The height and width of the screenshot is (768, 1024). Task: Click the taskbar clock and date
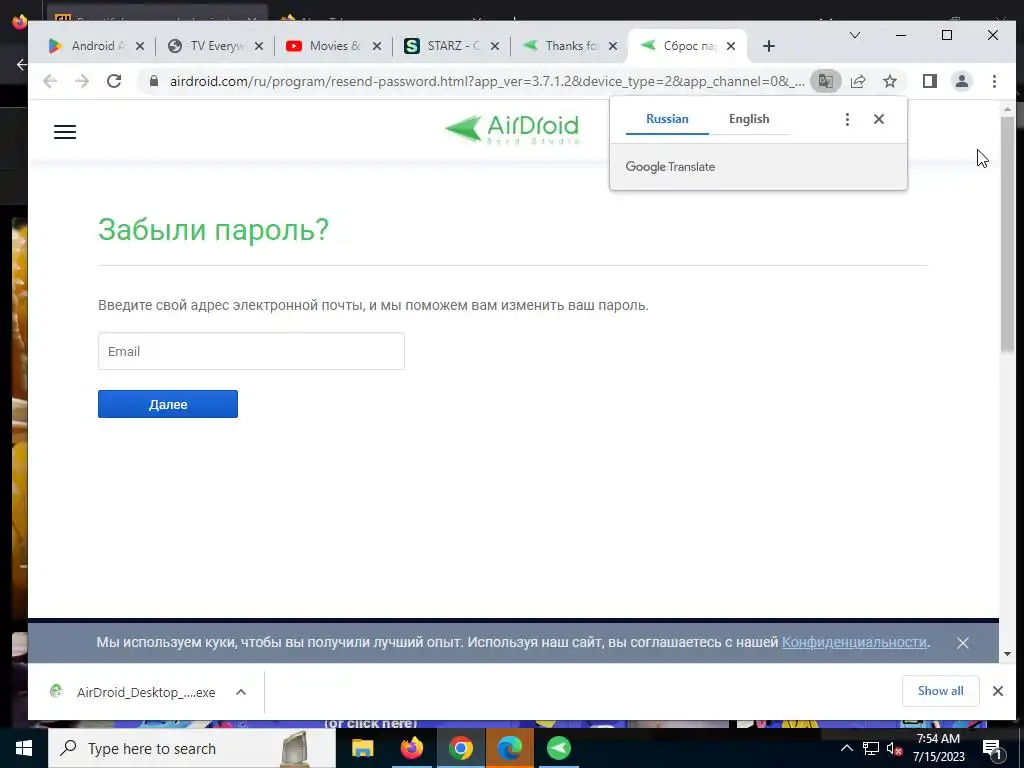tap(938, 748)
